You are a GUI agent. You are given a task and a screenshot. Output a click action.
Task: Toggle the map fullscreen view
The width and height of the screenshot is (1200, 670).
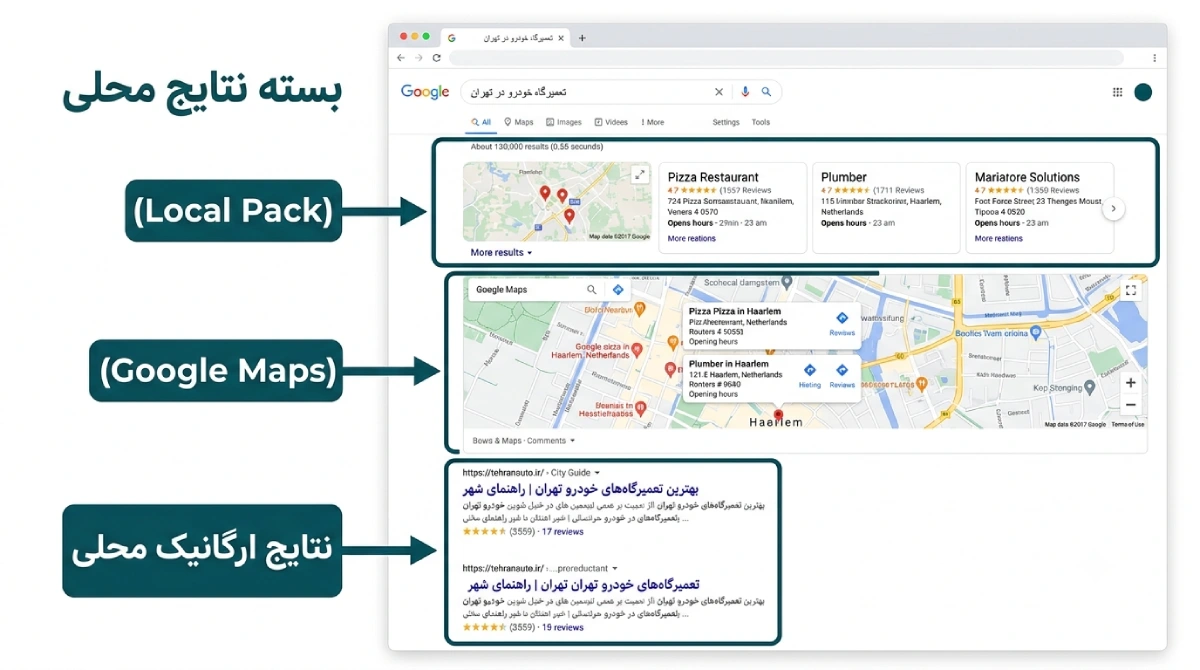1131,290
